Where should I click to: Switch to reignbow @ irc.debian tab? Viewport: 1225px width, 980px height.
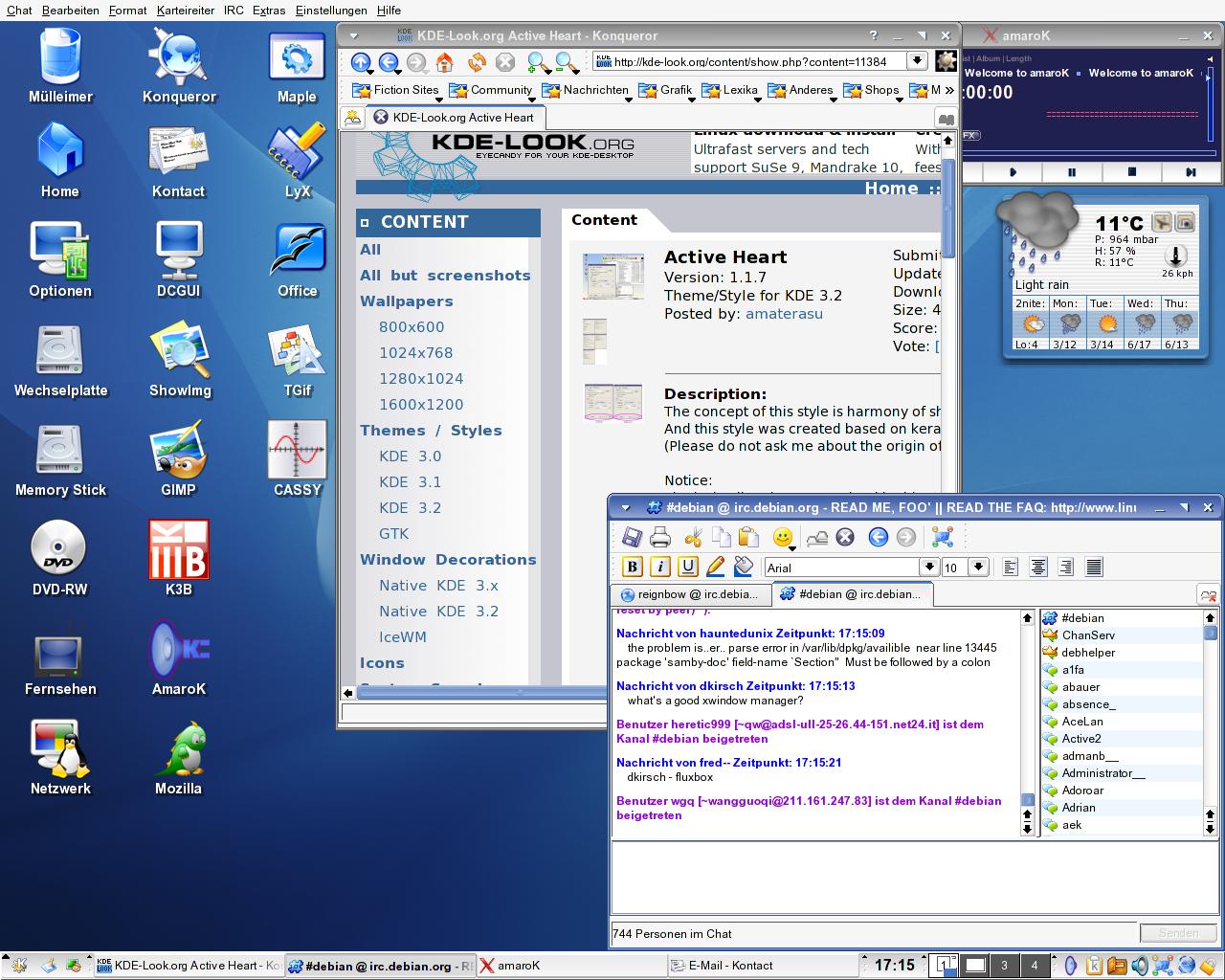[690, 594]
